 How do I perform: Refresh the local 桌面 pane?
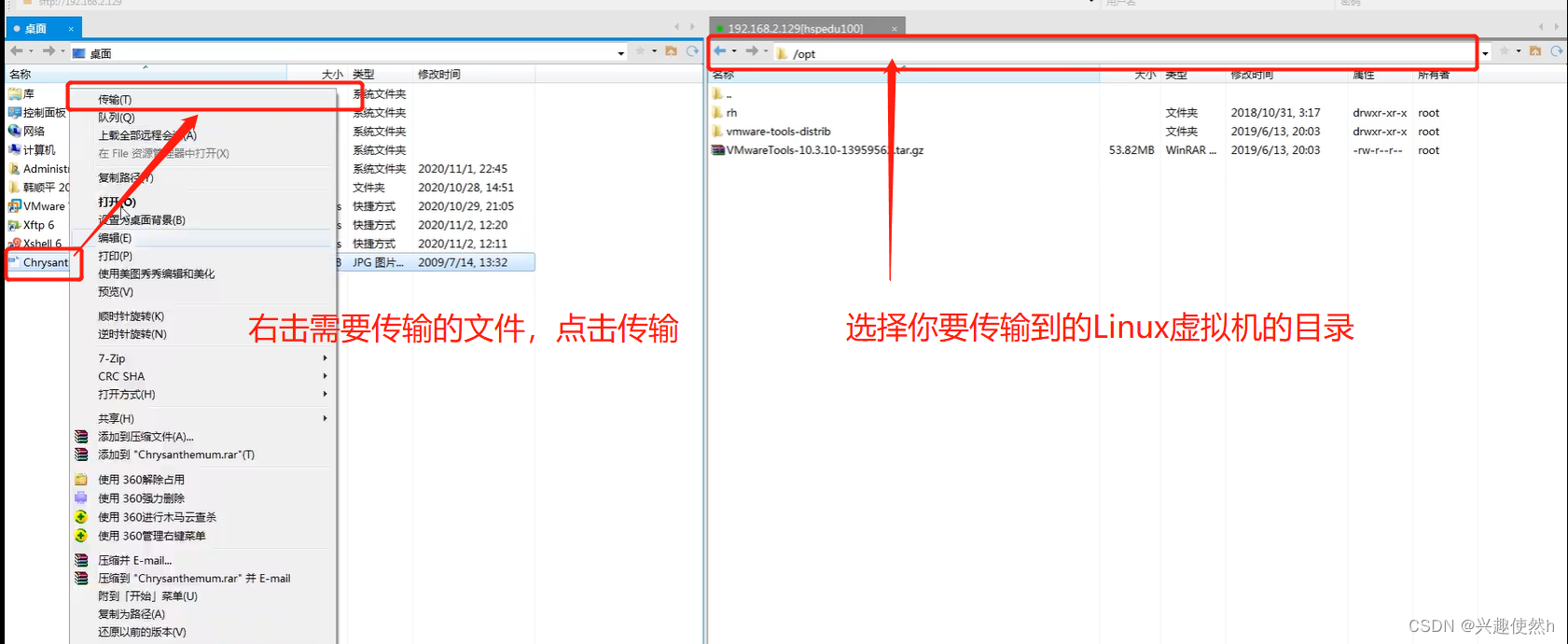[x=692, y=51]
